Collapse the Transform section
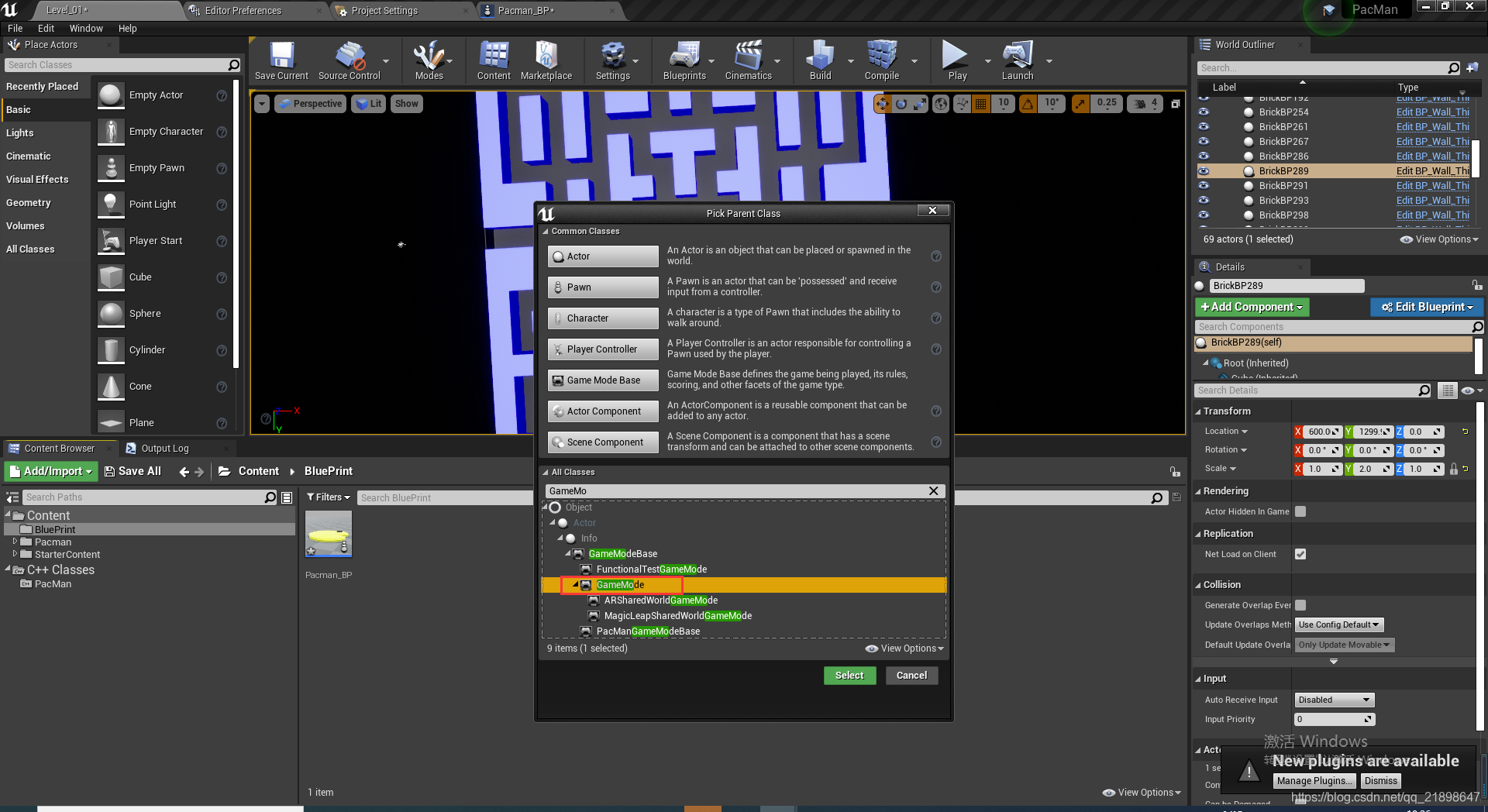The image size is (1488, 812). click(1198, 411)
